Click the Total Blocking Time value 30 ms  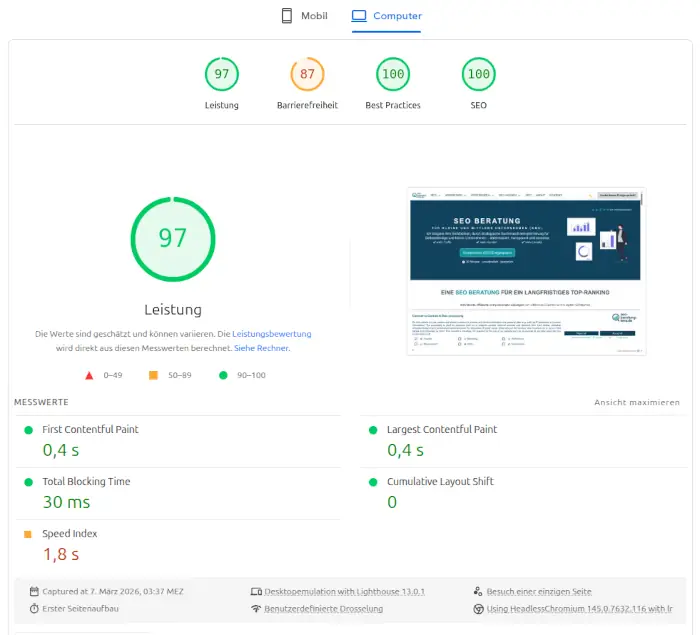coord(67,502)
